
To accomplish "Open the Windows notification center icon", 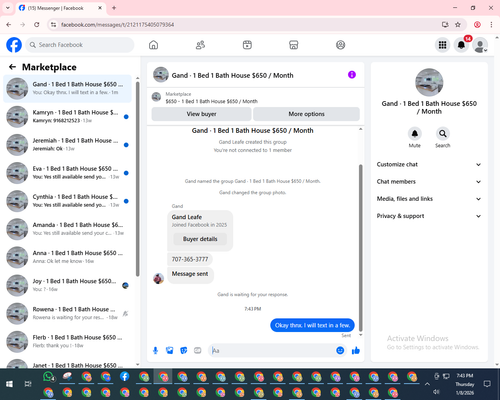I will [x=487, y=384].
